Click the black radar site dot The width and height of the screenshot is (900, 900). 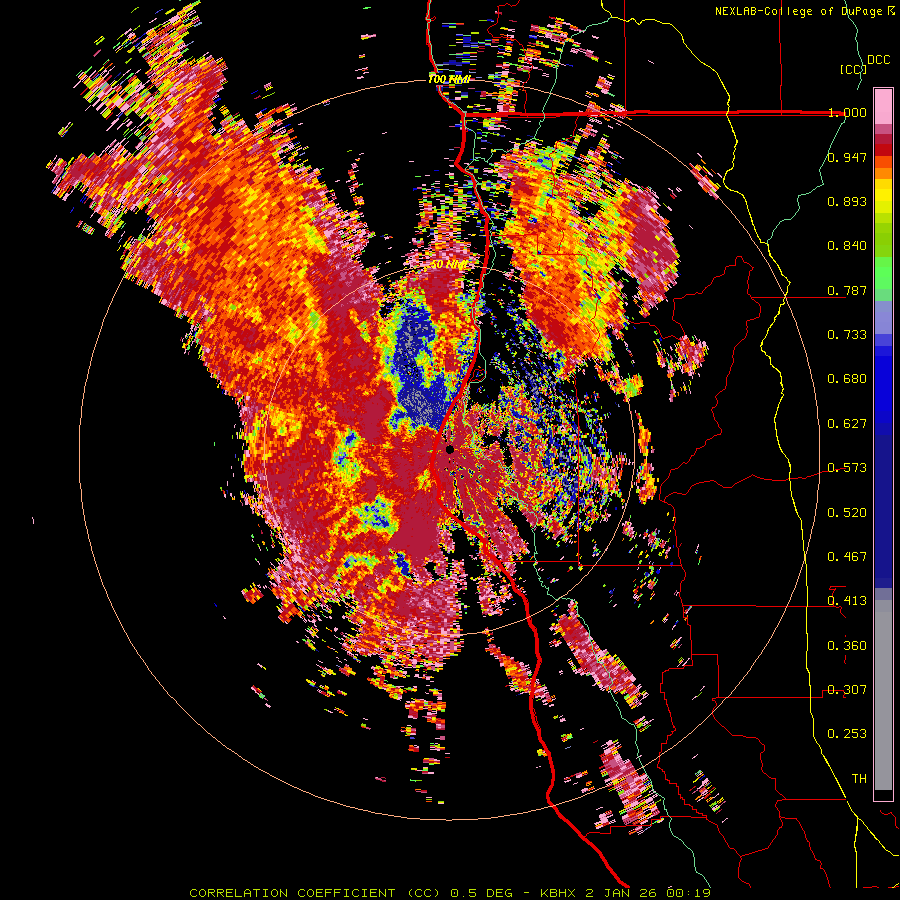[x=450, y=449]
